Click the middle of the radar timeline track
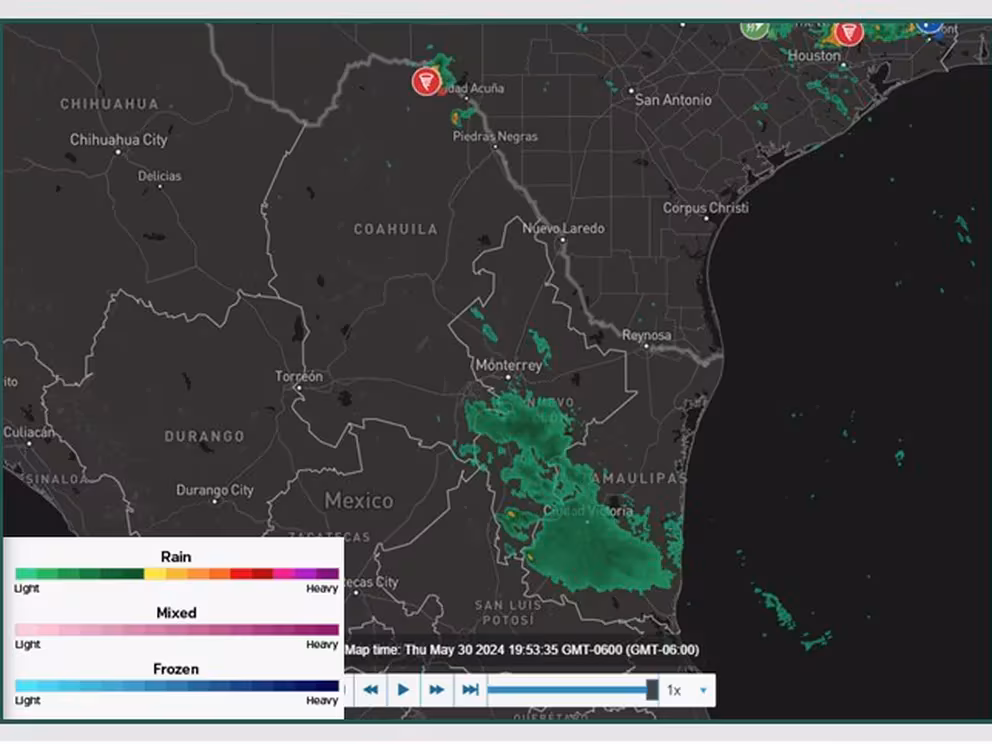This screenshot has height=744, width=992. 568,690
